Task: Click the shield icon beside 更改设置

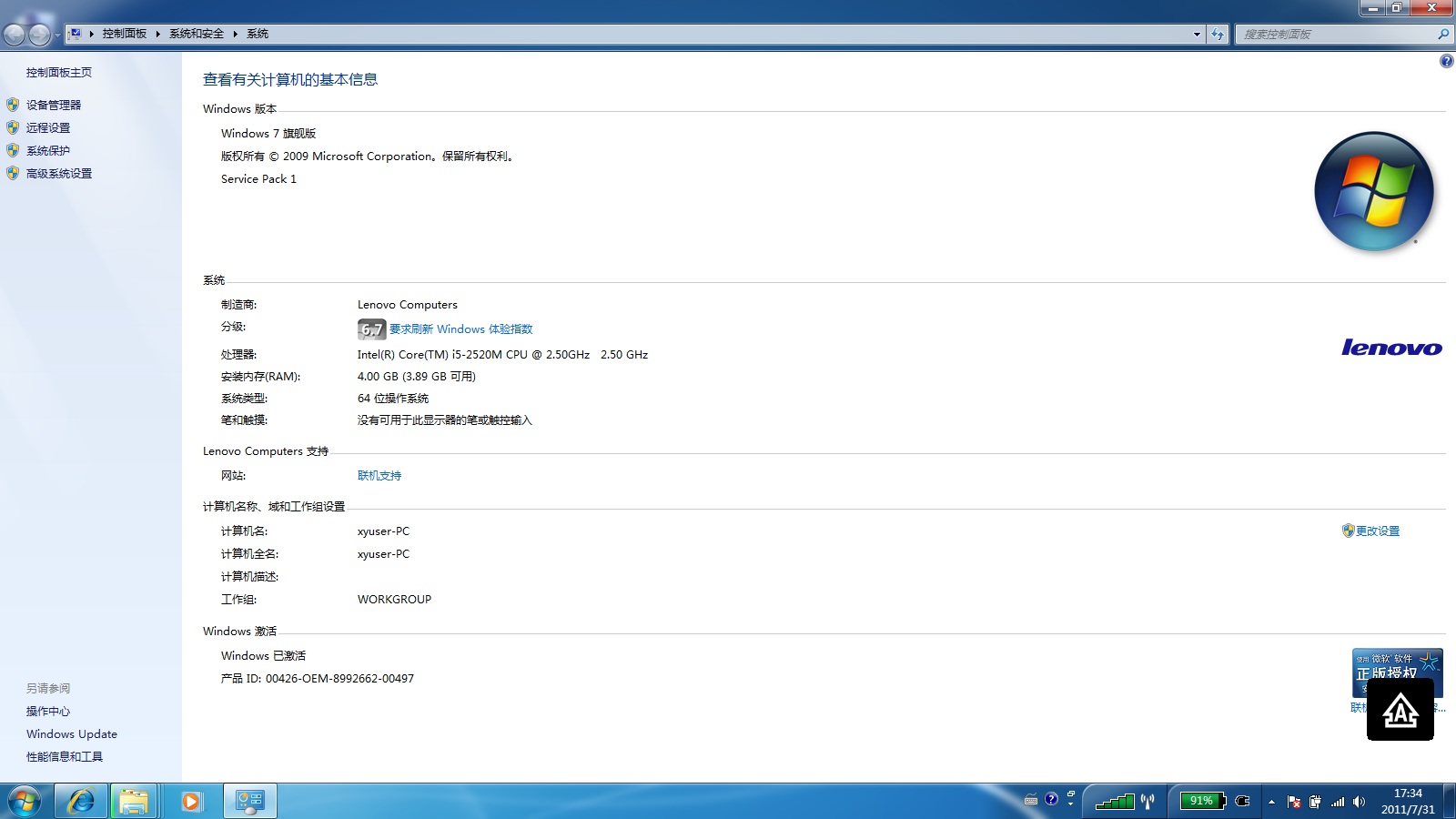Action: click(x=1349, y=531)
